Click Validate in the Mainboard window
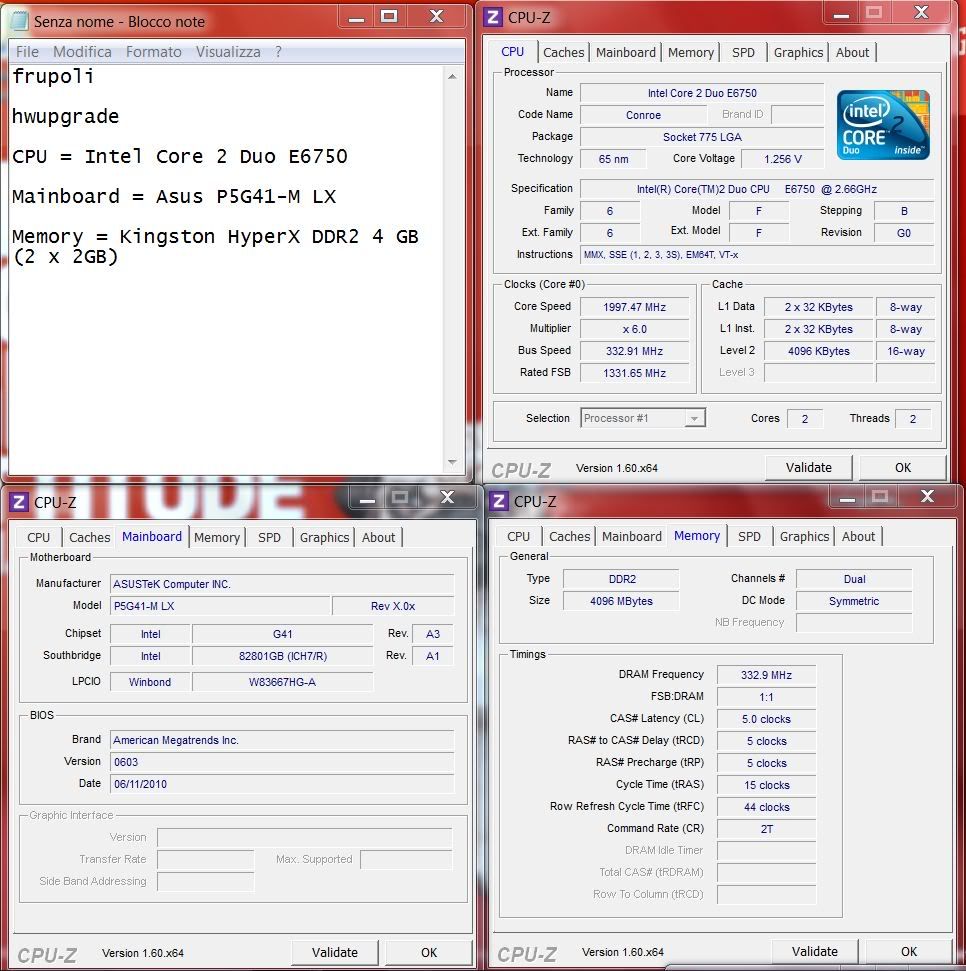The height and width of the screenshot is (971, 966). point(334,952)
